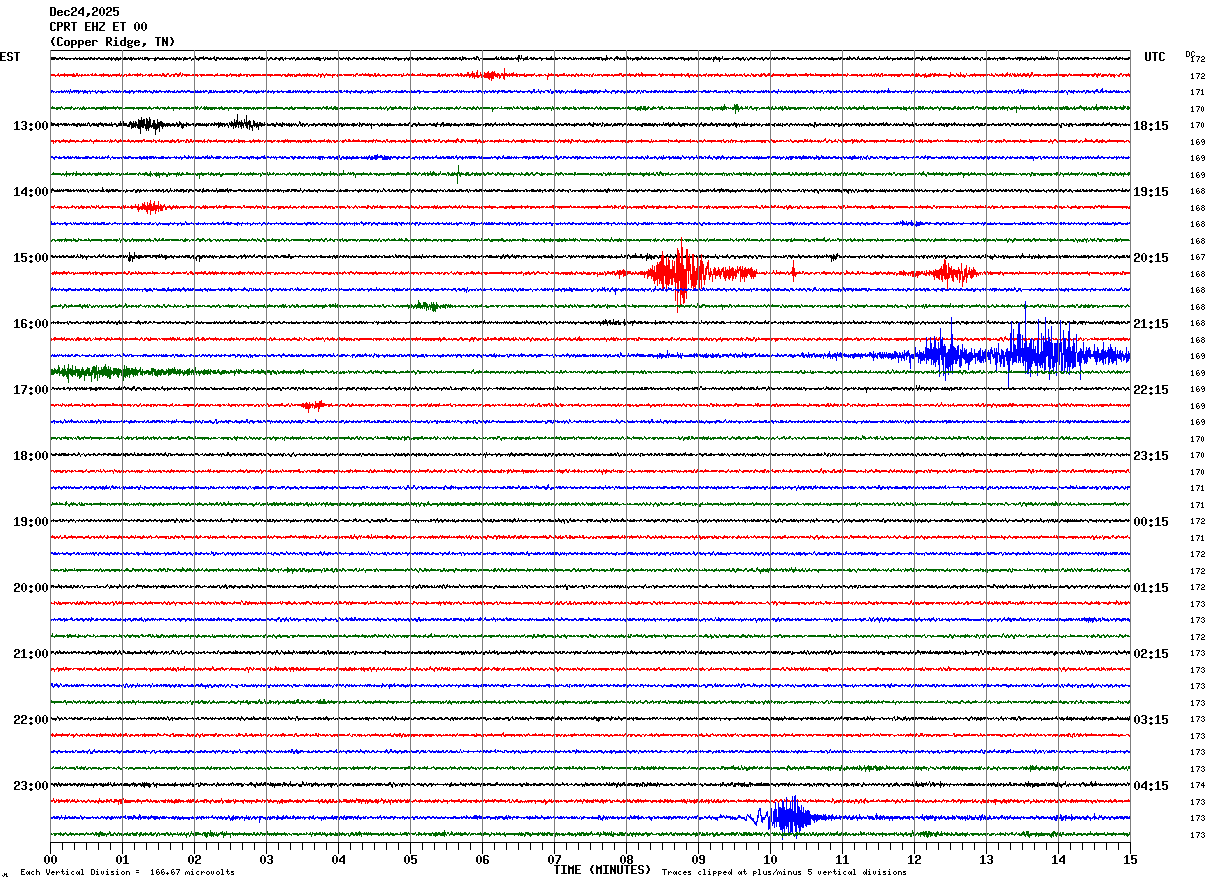
Task: Click the traces clipped footnote text
Action: point(784,873)
